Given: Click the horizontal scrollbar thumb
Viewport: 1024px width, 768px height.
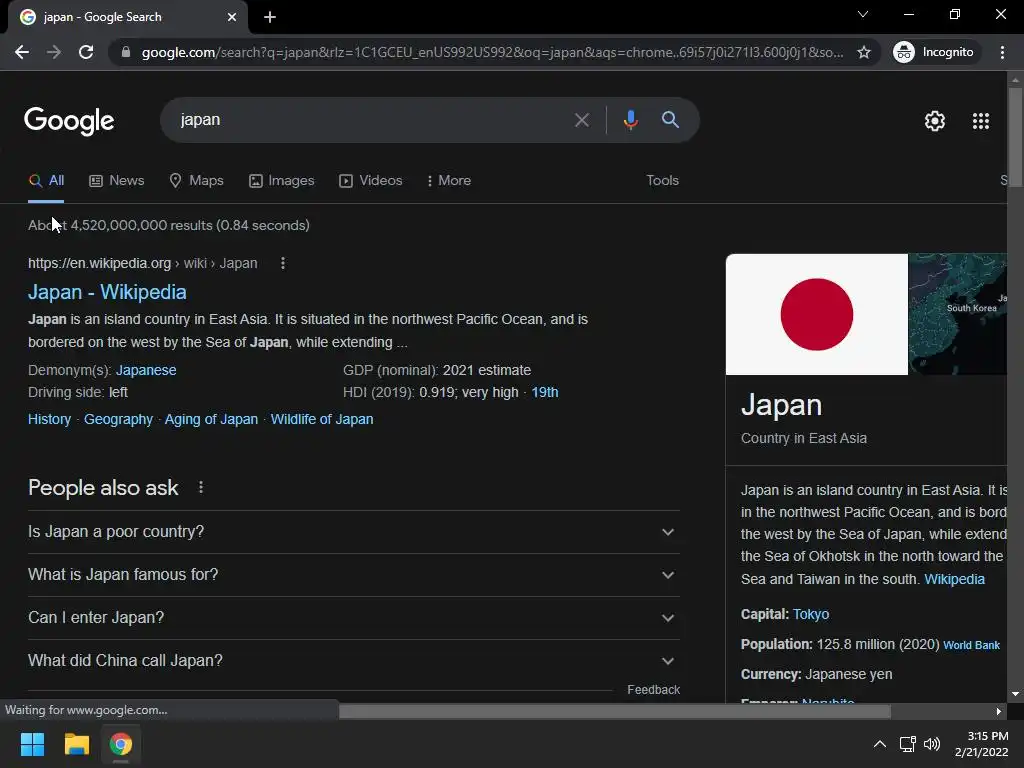Looking at the screenshot, I should pyautogui.click(x=615, y=711).
